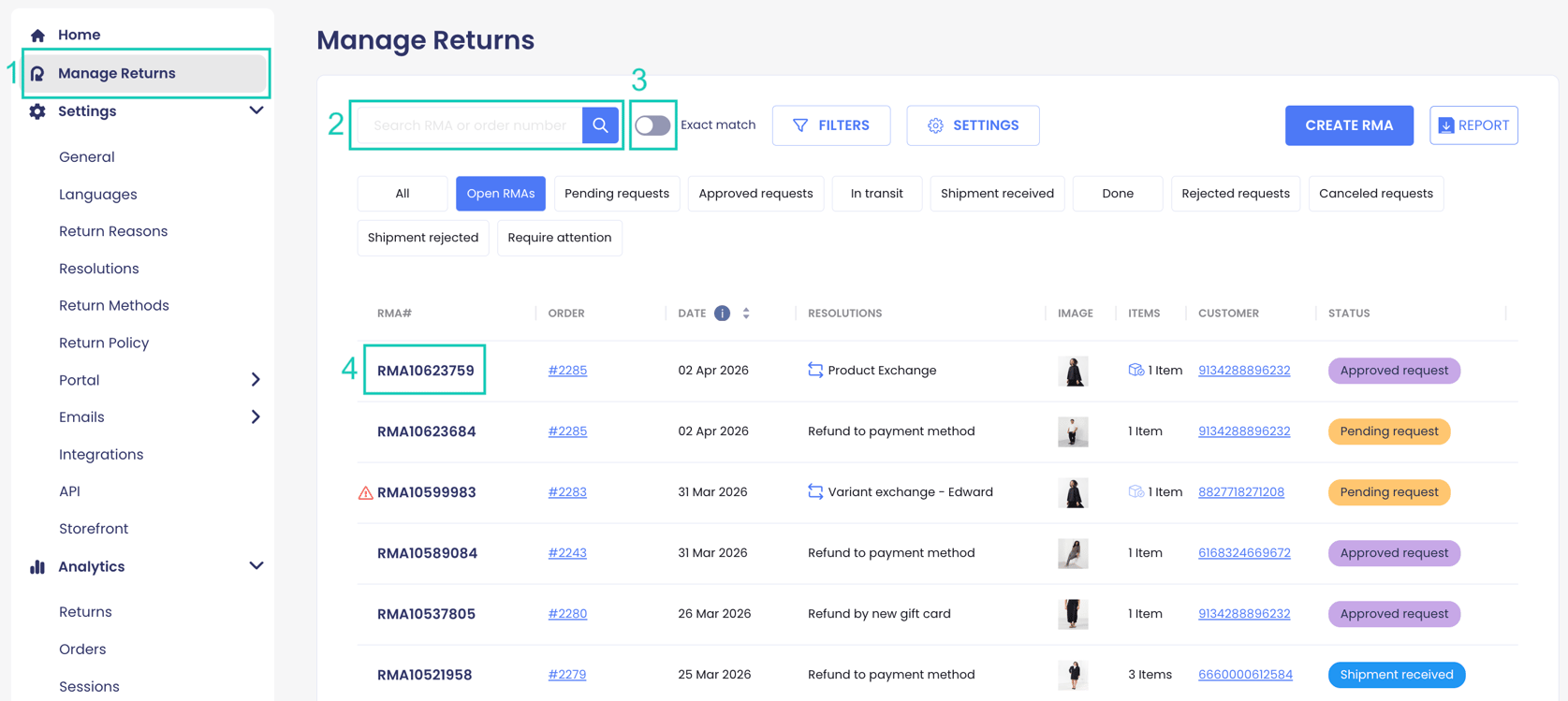The image size is (1568, 701).
Task: Click the Create RMA button
Action: click(x=1349, y=125)
